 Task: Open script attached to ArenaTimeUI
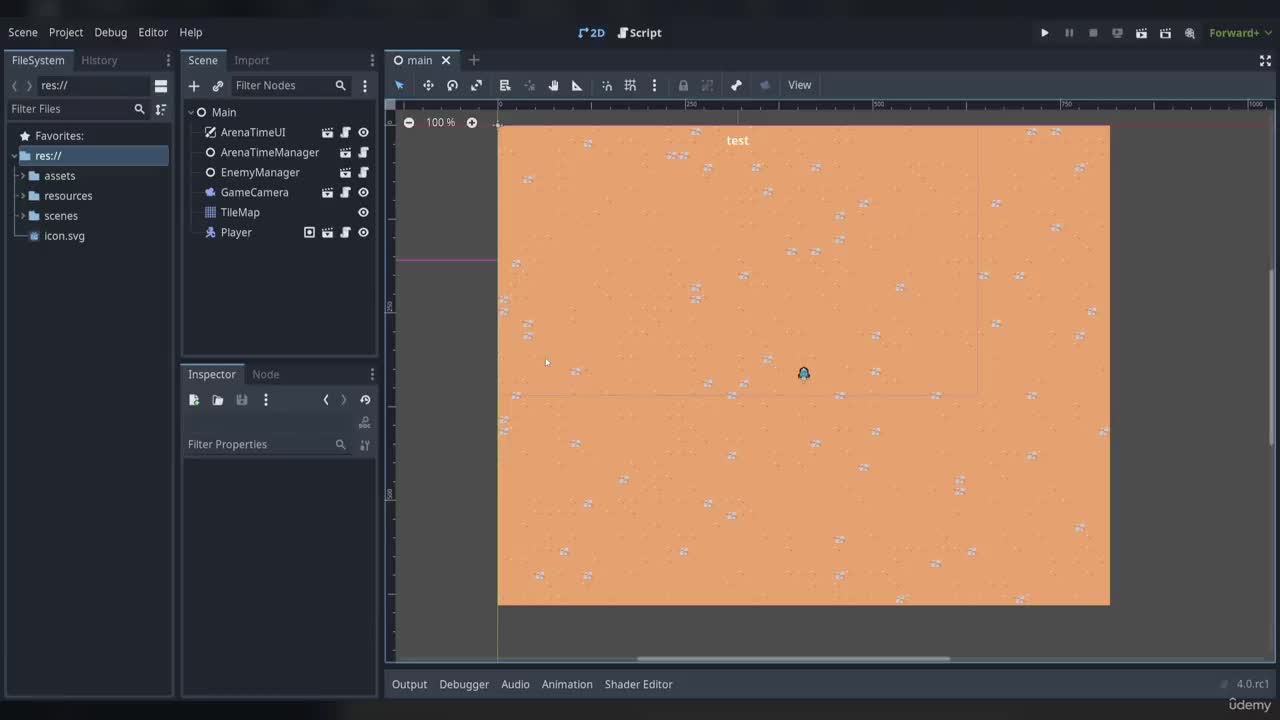click(345, 132)
